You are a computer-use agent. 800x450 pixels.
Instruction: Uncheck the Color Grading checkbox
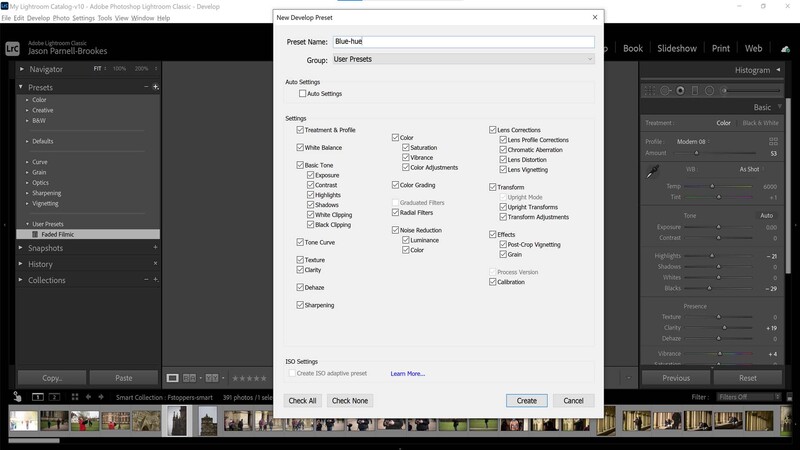pos(395,185)
